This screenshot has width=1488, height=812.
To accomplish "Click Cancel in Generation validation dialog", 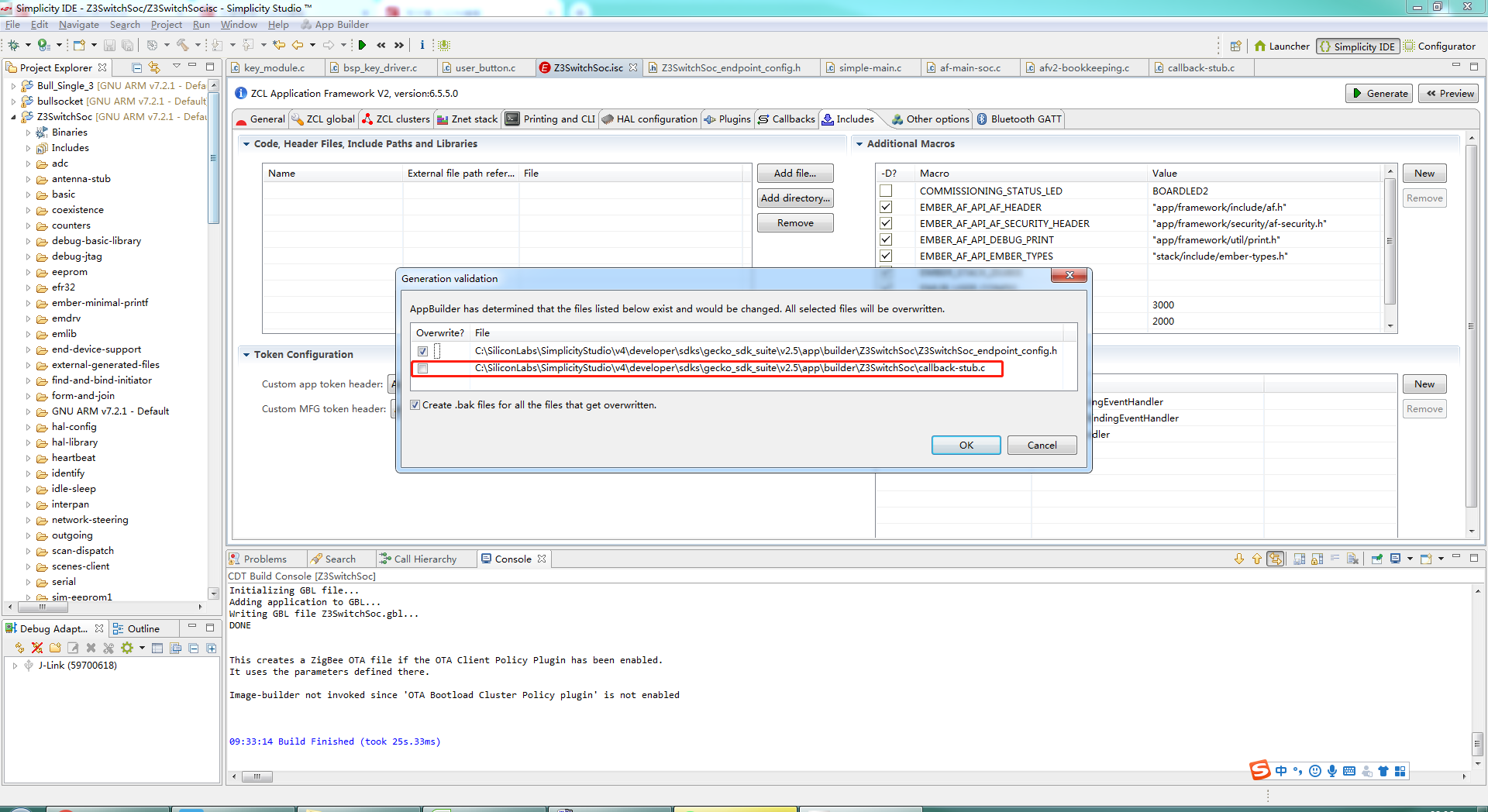I will [x=1042, y=445].
